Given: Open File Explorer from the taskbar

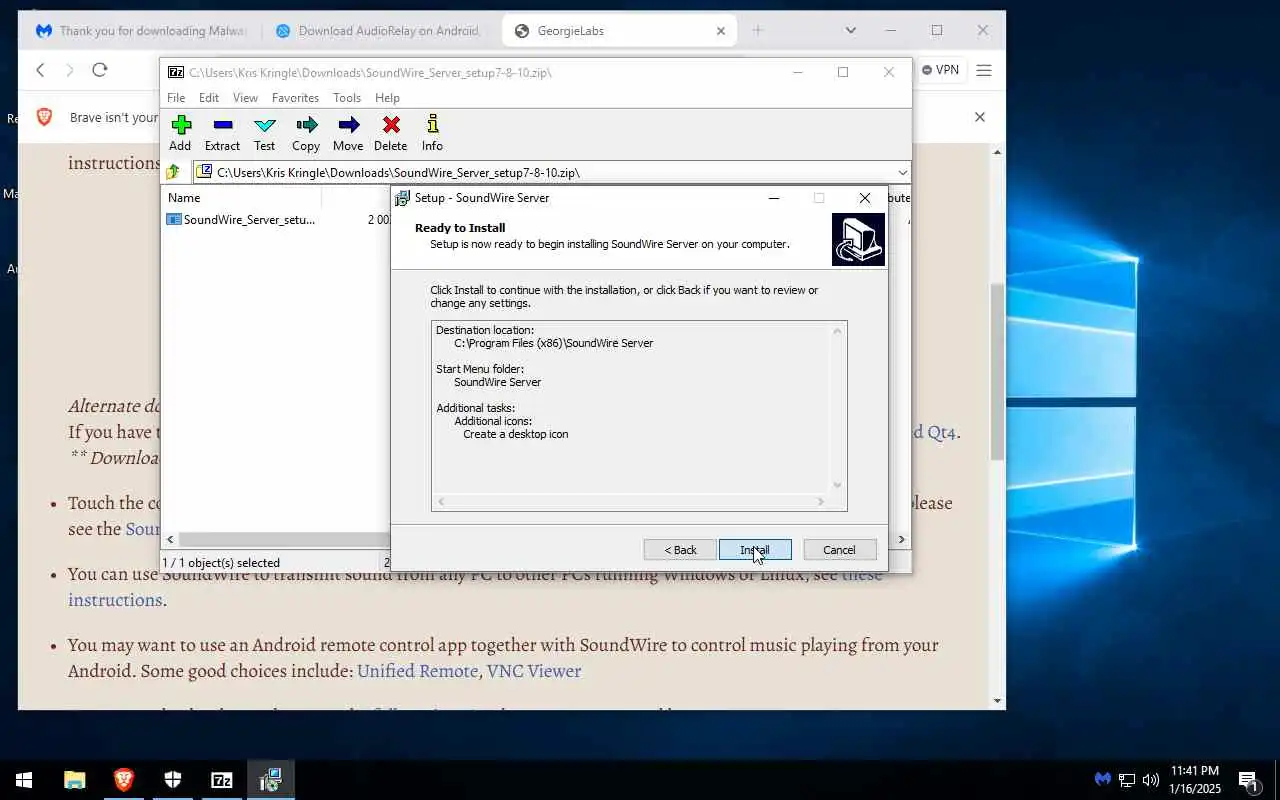Looking at the screenshot, I should [x=75, y=780].
